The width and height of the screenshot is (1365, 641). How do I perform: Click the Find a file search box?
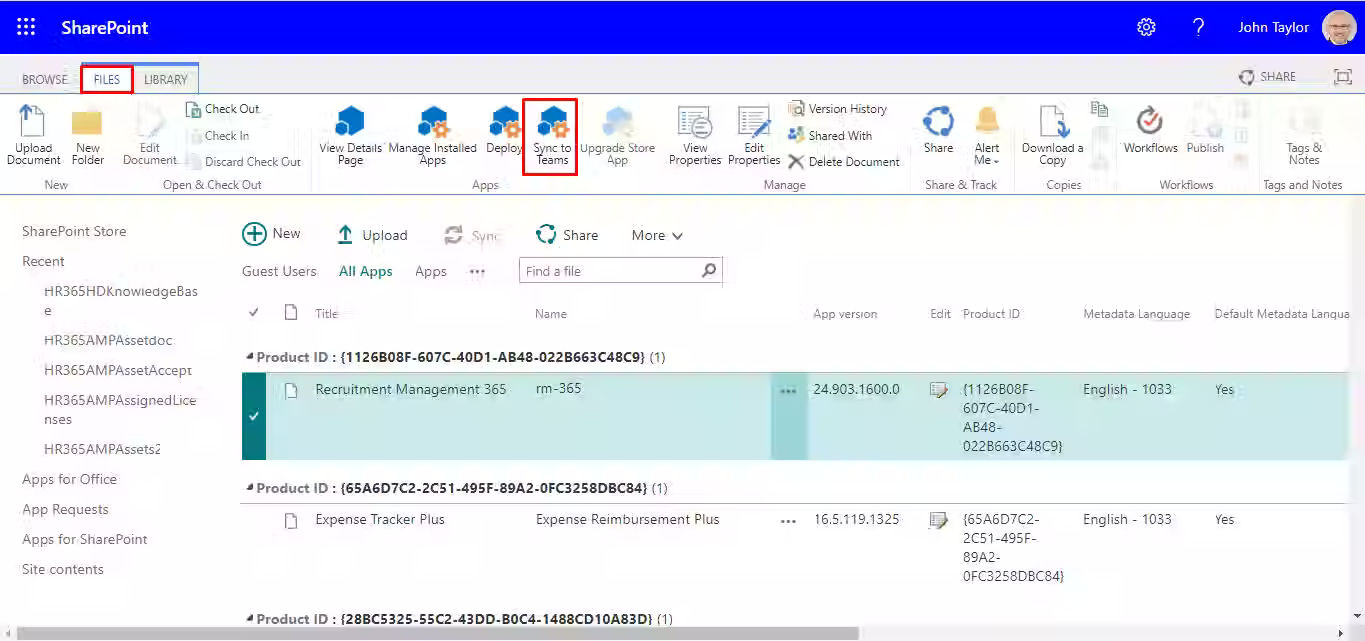(608, 271)
